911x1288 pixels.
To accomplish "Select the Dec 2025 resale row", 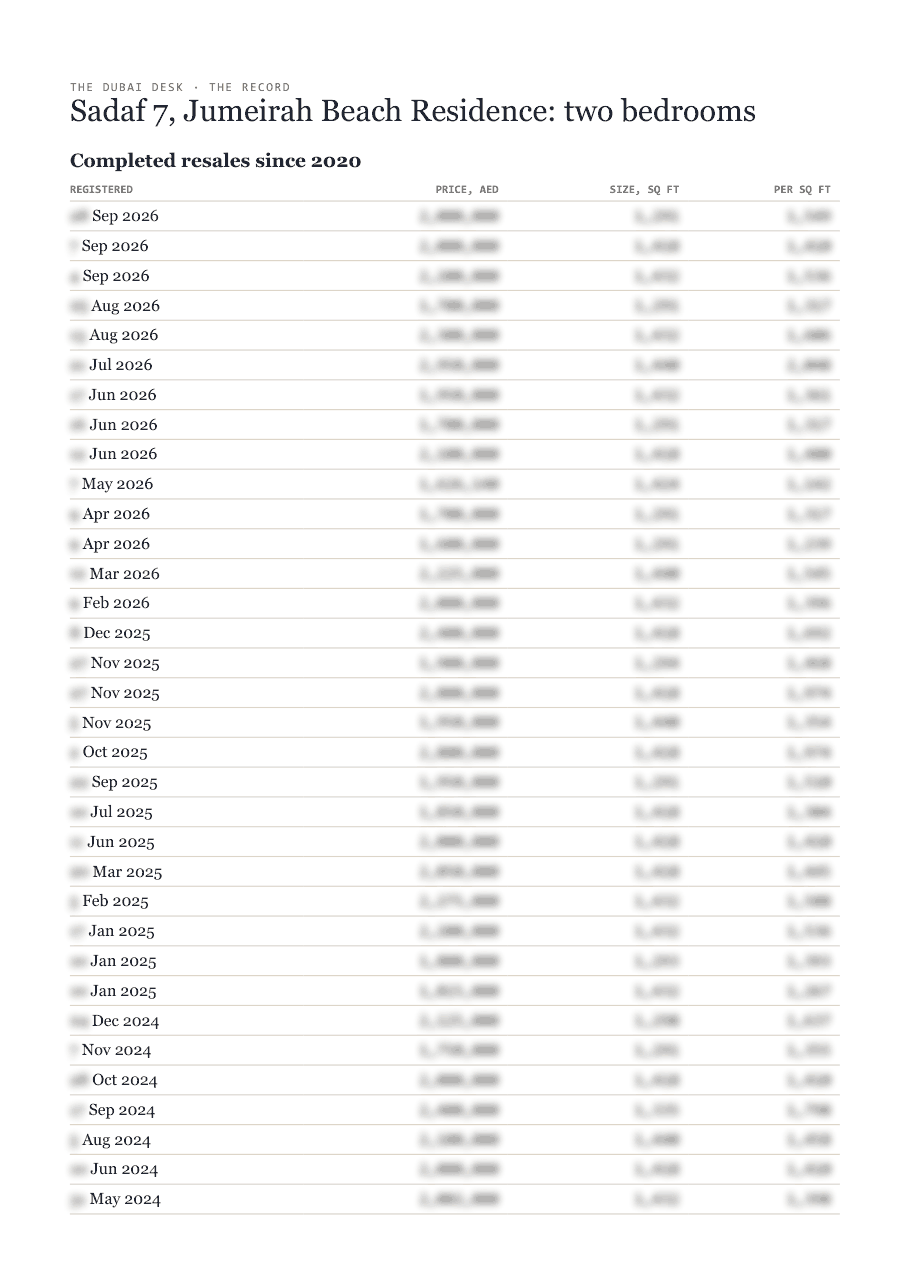I will coord(455,633).
